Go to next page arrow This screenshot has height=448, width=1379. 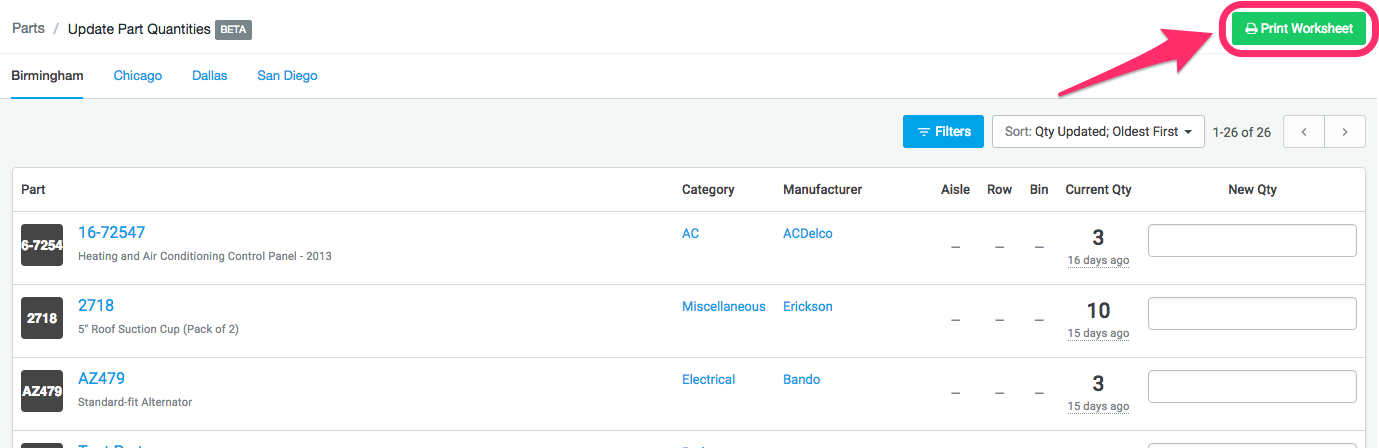[x=1345, y=132]
